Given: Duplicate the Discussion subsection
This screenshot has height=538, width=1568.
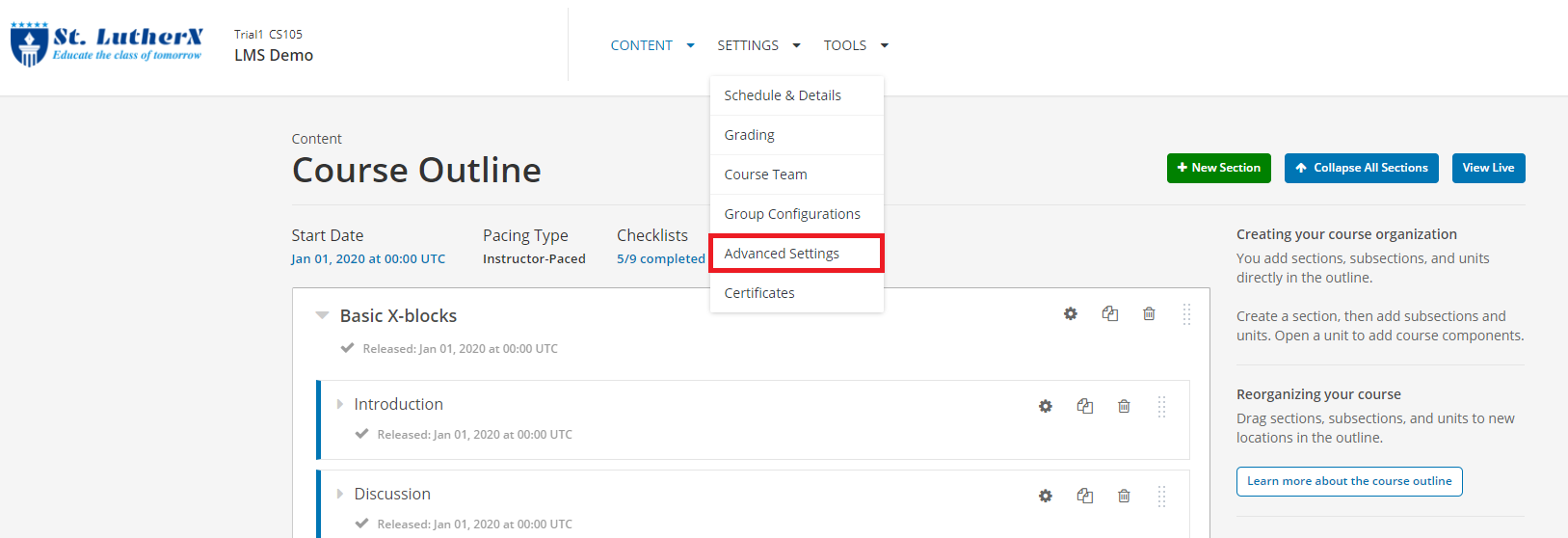Looking at the screenshot, I should (x=1085, y=497).
